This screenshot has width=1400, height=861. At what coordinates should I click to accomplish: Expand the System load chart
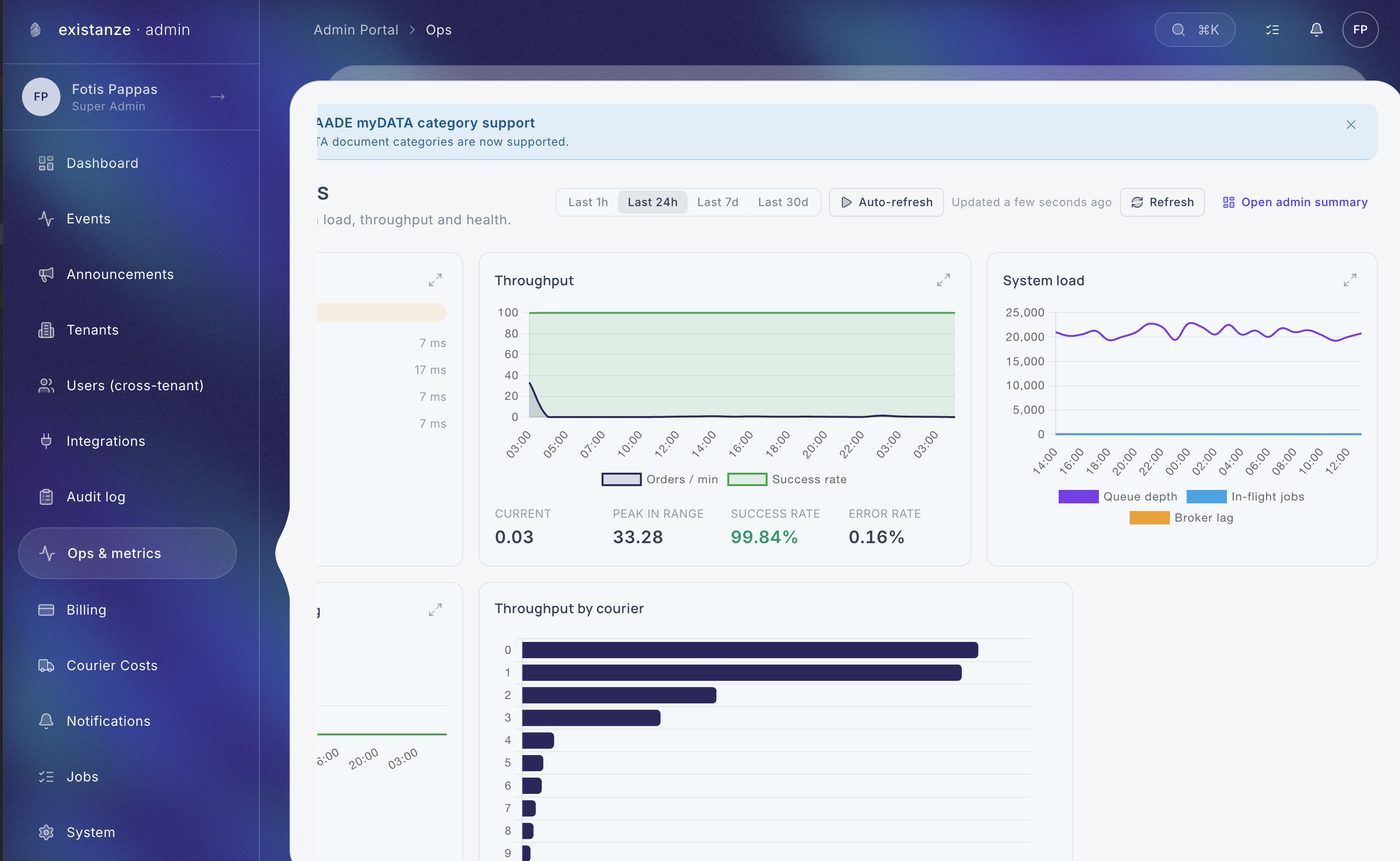pos(1350,280)
